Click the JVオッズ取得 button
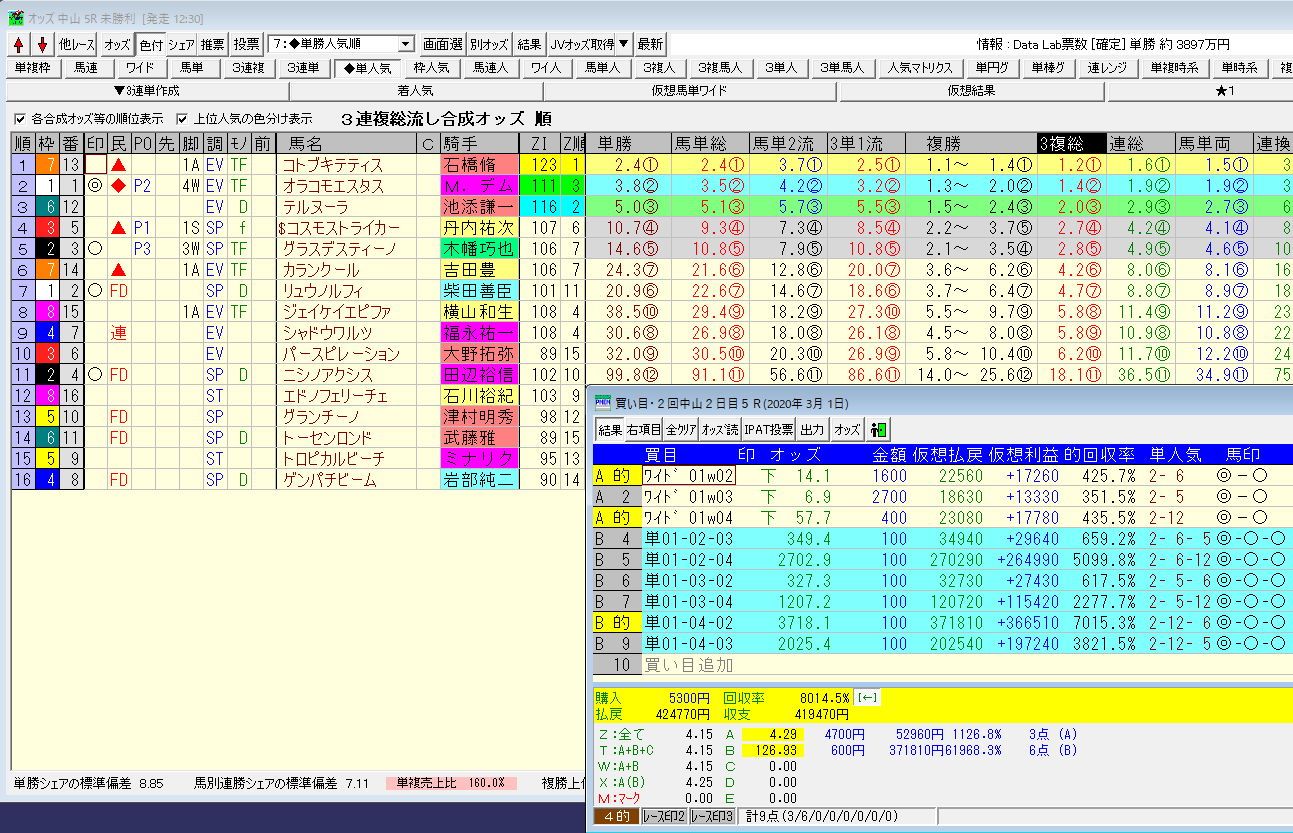Image resolution: width=1293 pixels, height=833 pixels. pos(582,44)
